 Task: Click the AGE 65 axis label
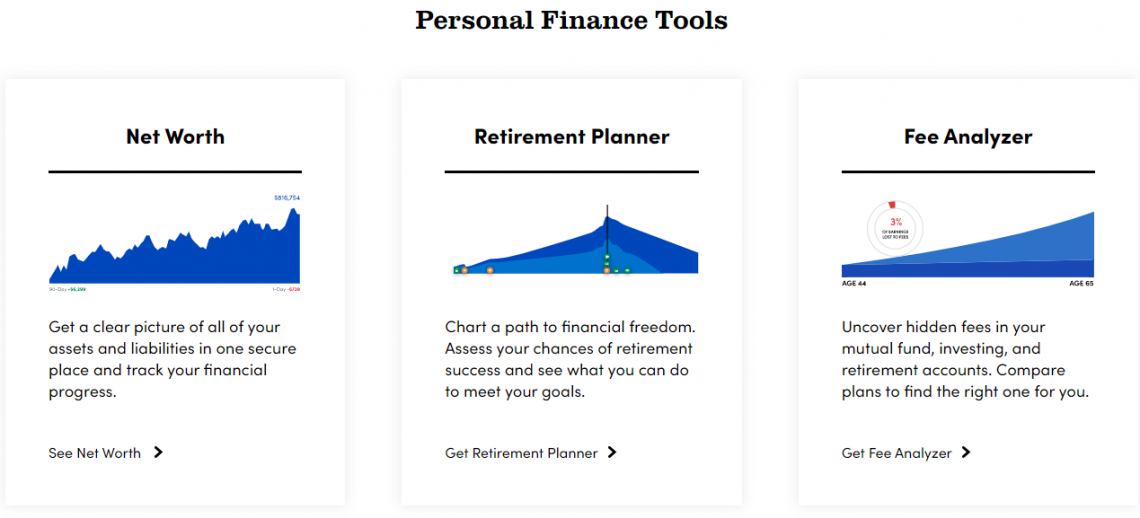pos(1081,283)
